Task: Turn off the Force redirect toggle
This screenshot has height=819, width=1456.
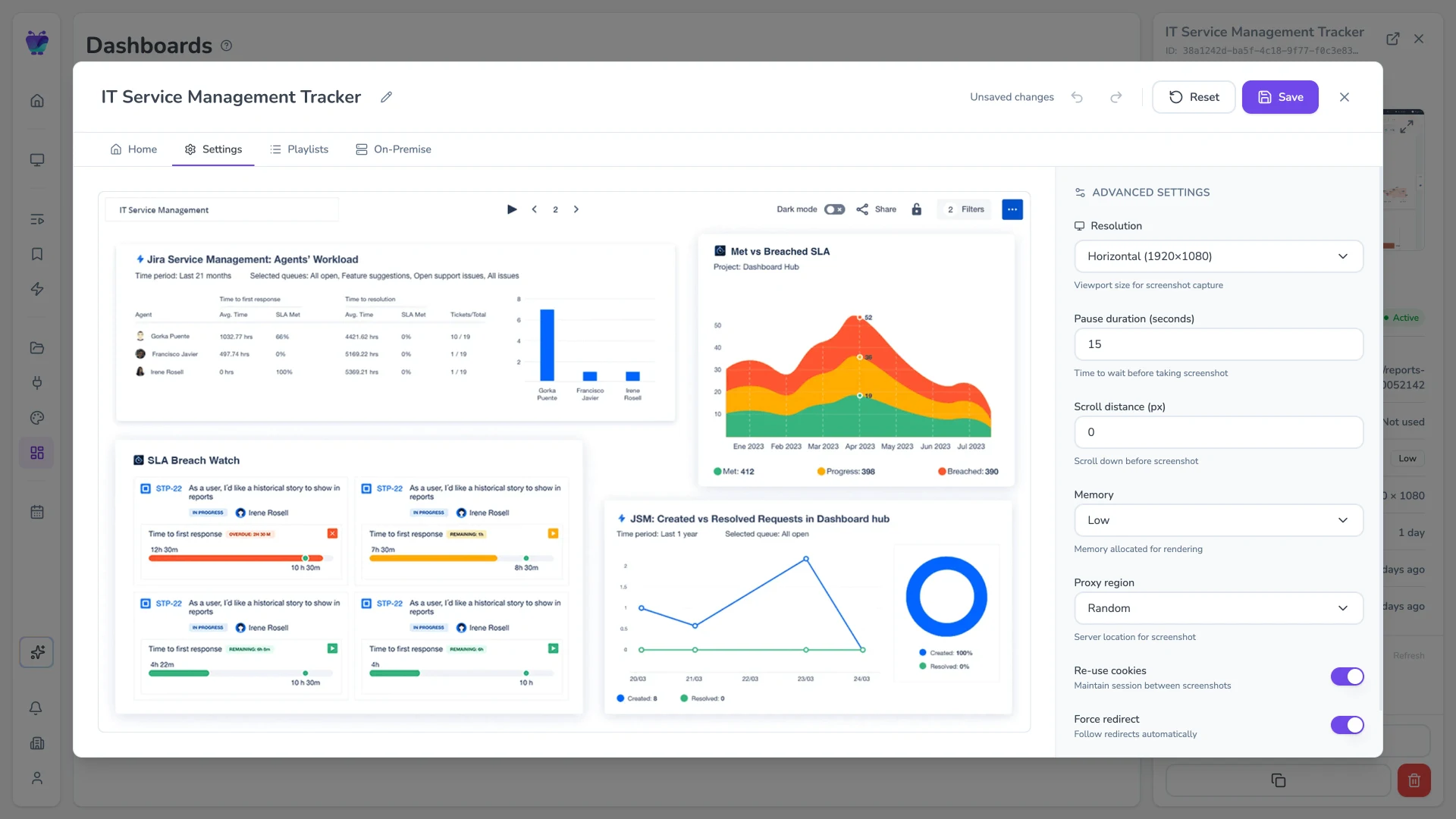Action: click(x=1347, y=725)
